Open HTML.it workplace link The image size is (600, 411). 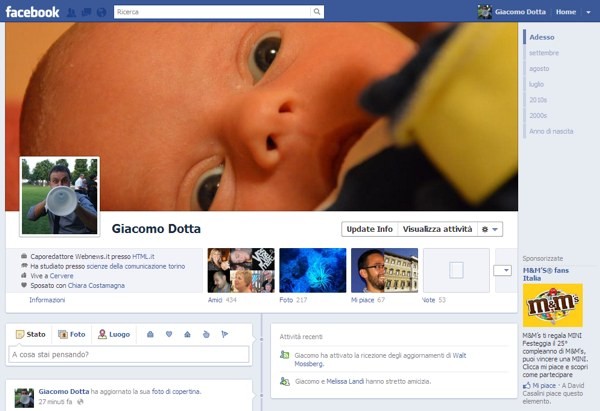point(143,256)
